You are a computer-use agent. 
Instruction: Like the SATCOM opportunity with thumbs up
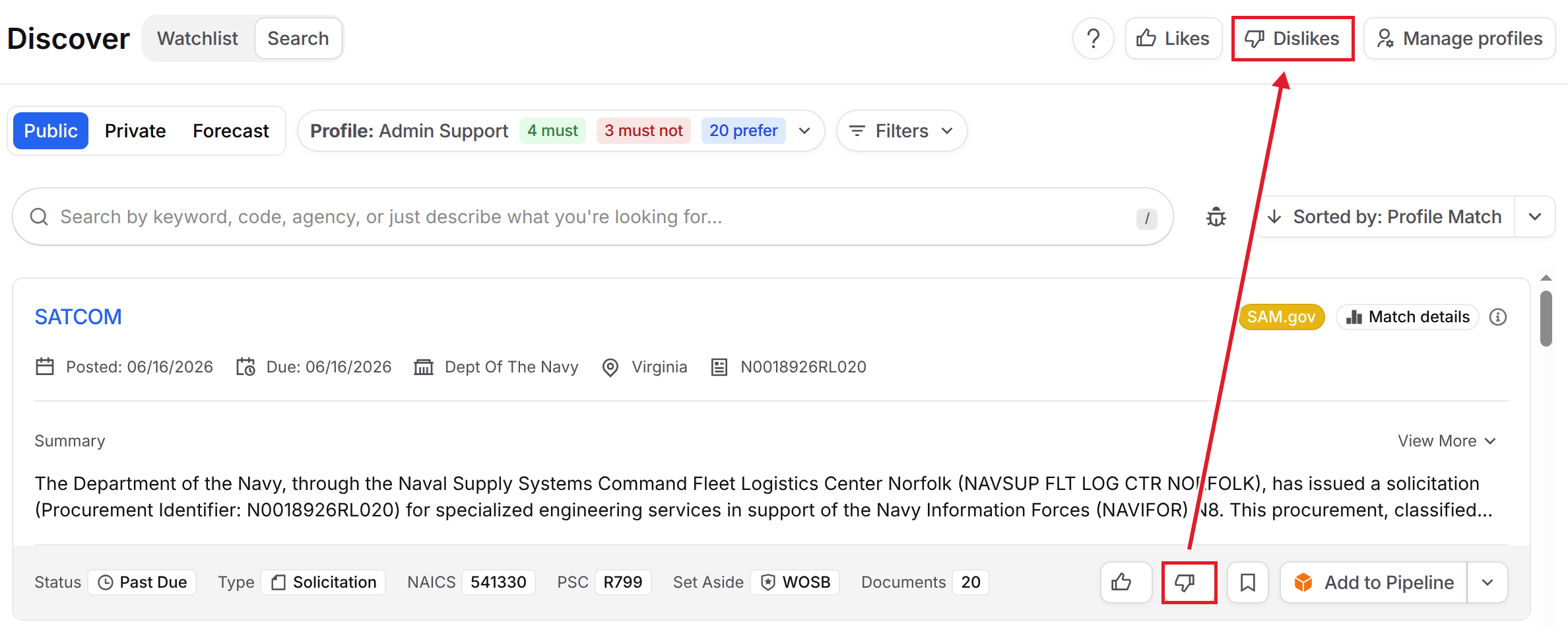(x=1127, y=582)
